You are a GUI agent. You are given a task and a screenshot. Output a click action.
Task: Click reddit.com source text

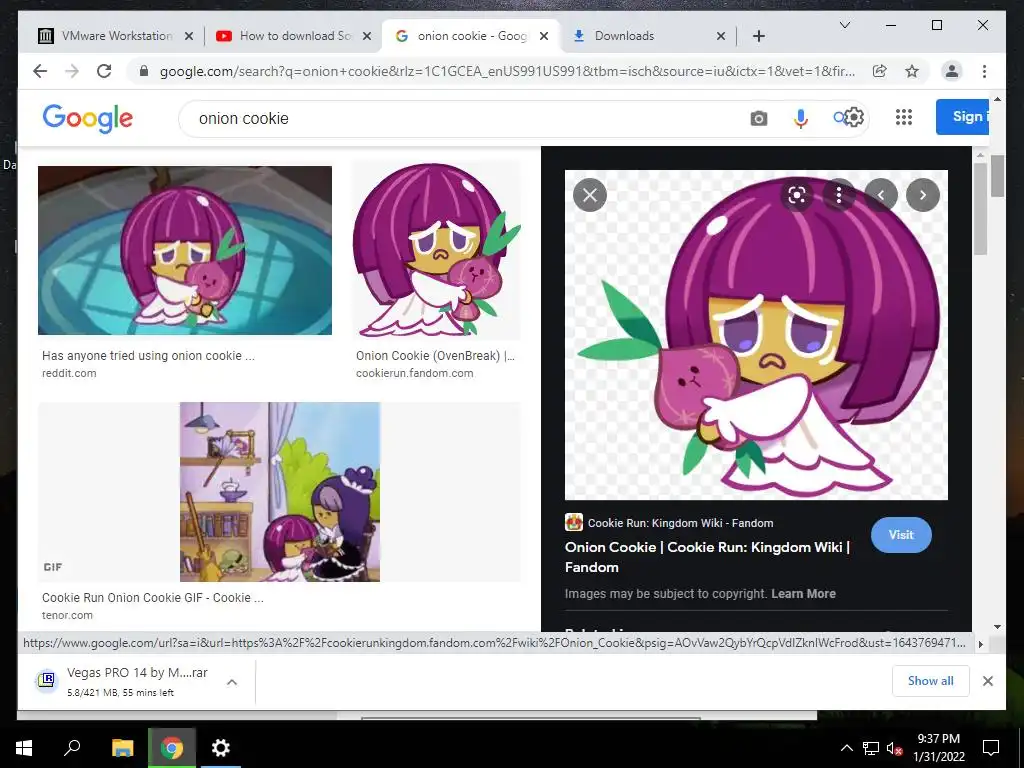[69, 373]
